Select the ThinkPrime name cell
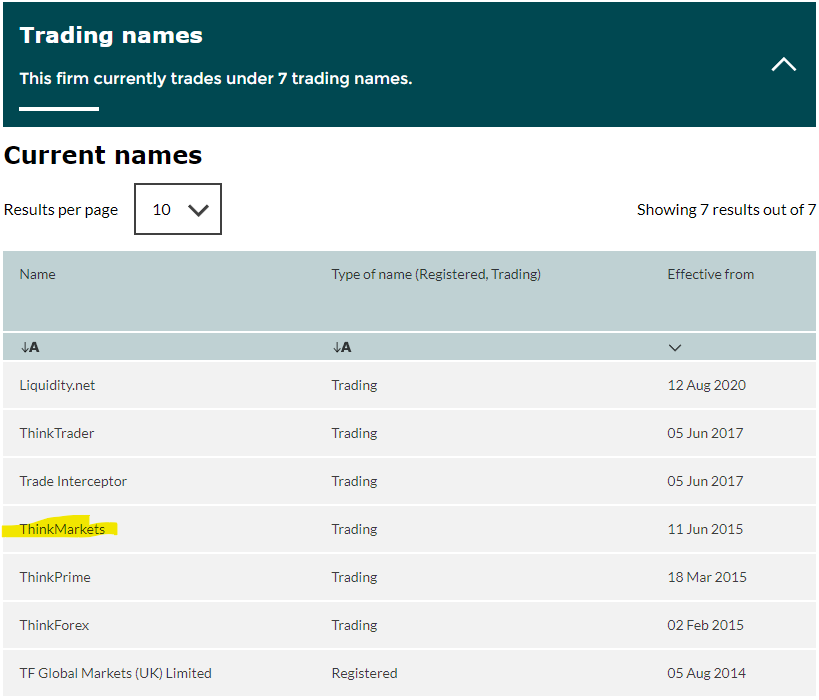The width and height of the screenshot is (819, 700). pos(55,577)
